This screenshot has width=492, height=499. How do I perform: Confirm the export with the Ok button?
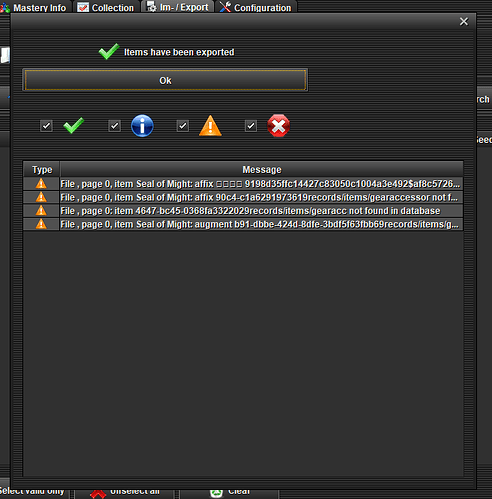(165, 80)
